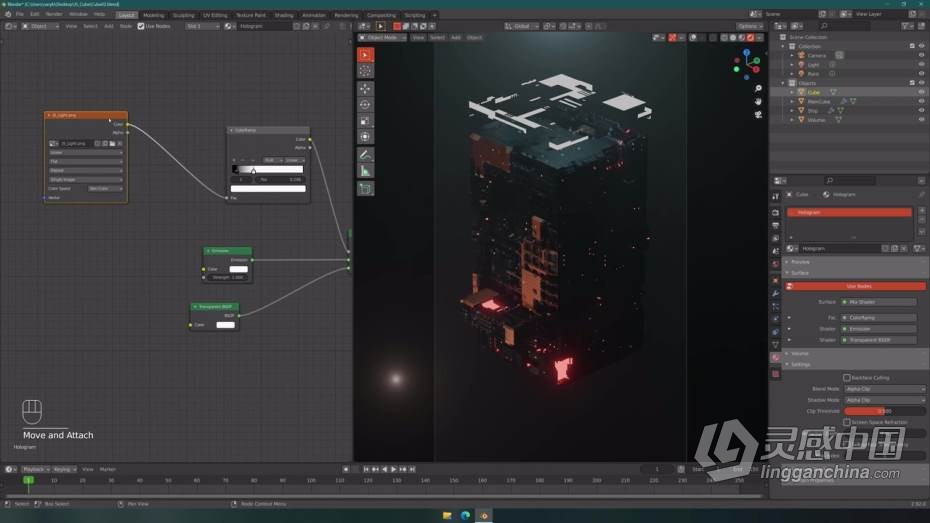This screenshot has height=523, width=930.
Task: Open the Object Data properties tab icon
Action: point(775,345)
